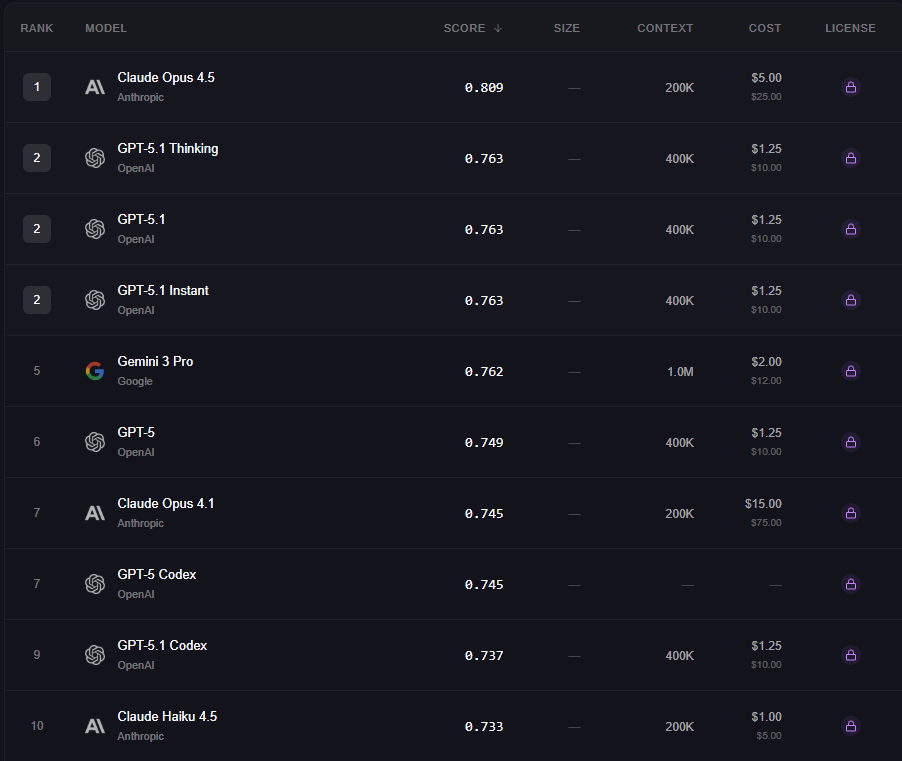Viewport: 902px width, 761px height.
Task: Click the Google logo beside Gemini 3 Pro
Action: coord(95,371)
